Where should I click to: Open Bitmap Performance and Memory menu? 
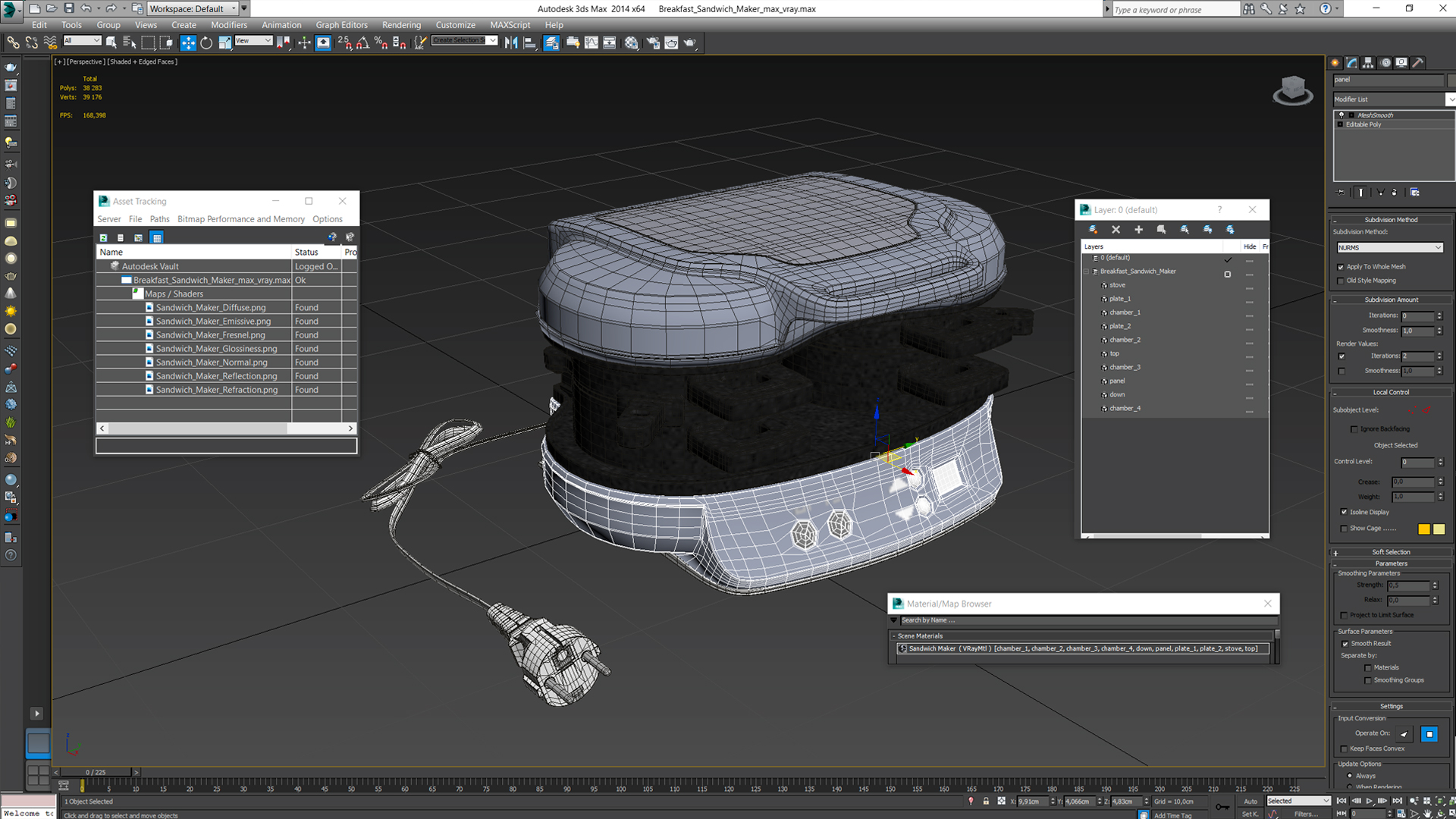(x=240, y=219)
